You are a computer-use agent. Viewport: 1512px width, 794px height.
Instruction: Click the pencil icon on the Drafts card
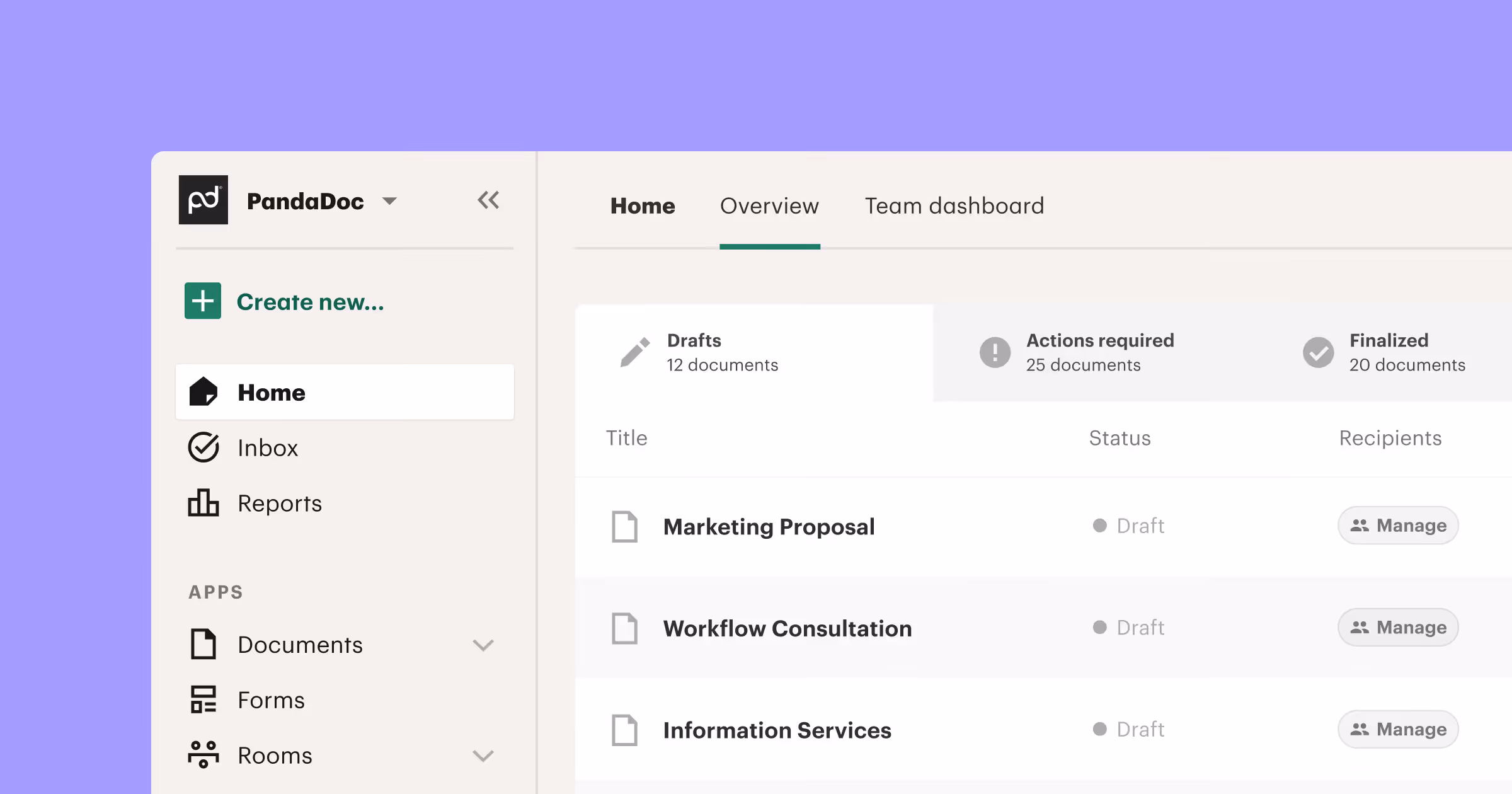click(x=634, y=352)
